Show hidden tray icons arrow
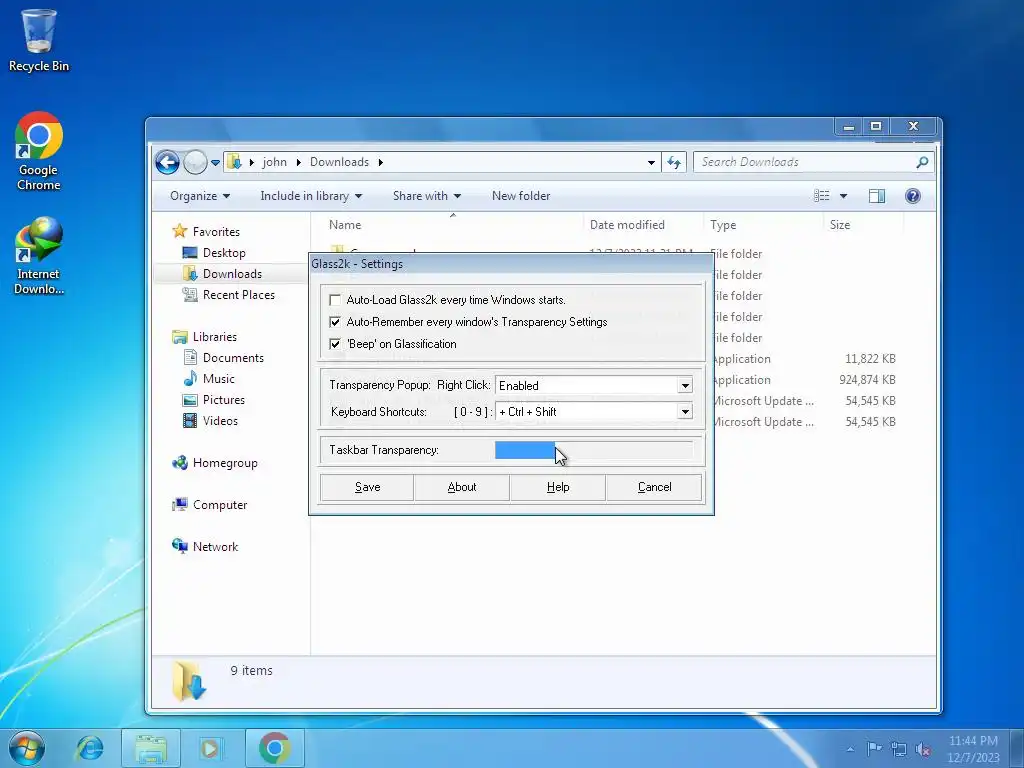The image size is (1024, 768). click(850, 749)
